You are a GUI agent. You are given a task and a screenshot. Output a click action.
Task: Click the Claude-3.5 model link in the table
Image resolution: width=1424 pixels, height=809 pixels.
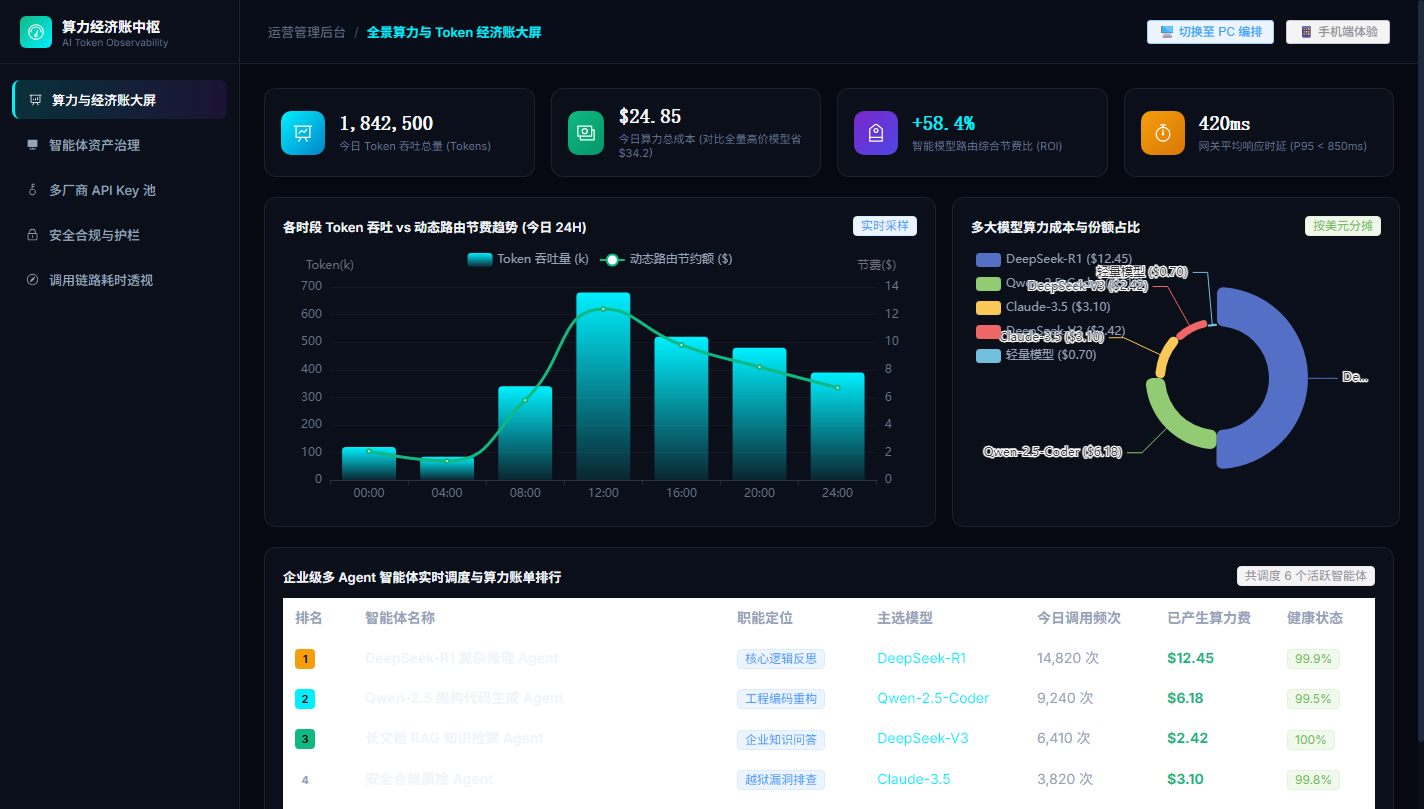tap(914, 779)
